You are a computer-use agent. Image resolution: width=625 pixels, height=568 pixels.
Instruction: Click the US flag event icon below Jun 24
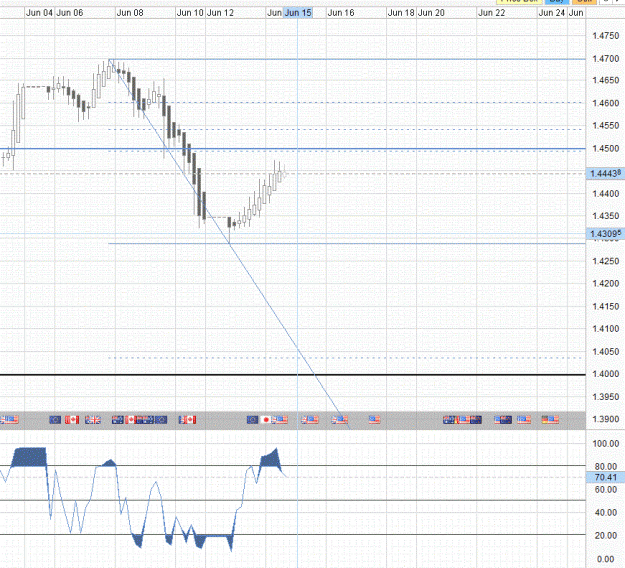(x=553, y=420)
